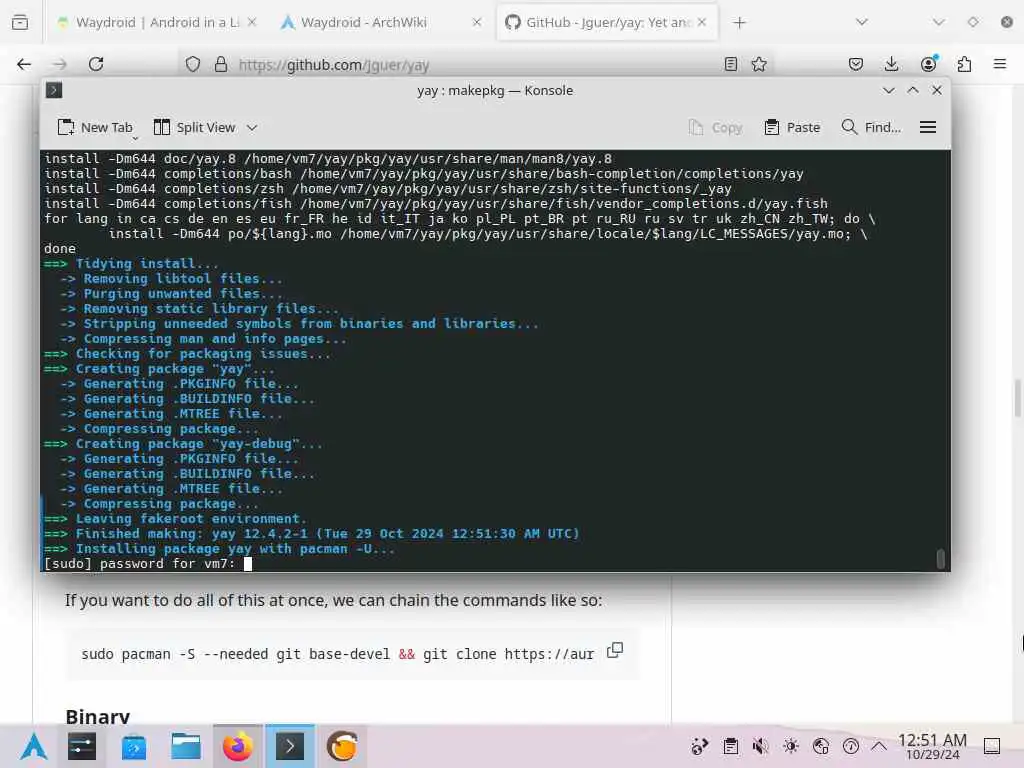Image resolution: width=1024 pixels, height=768 pixels.
Task: Close the GitHub Jguer/yay tab
Action: point(702,22)
